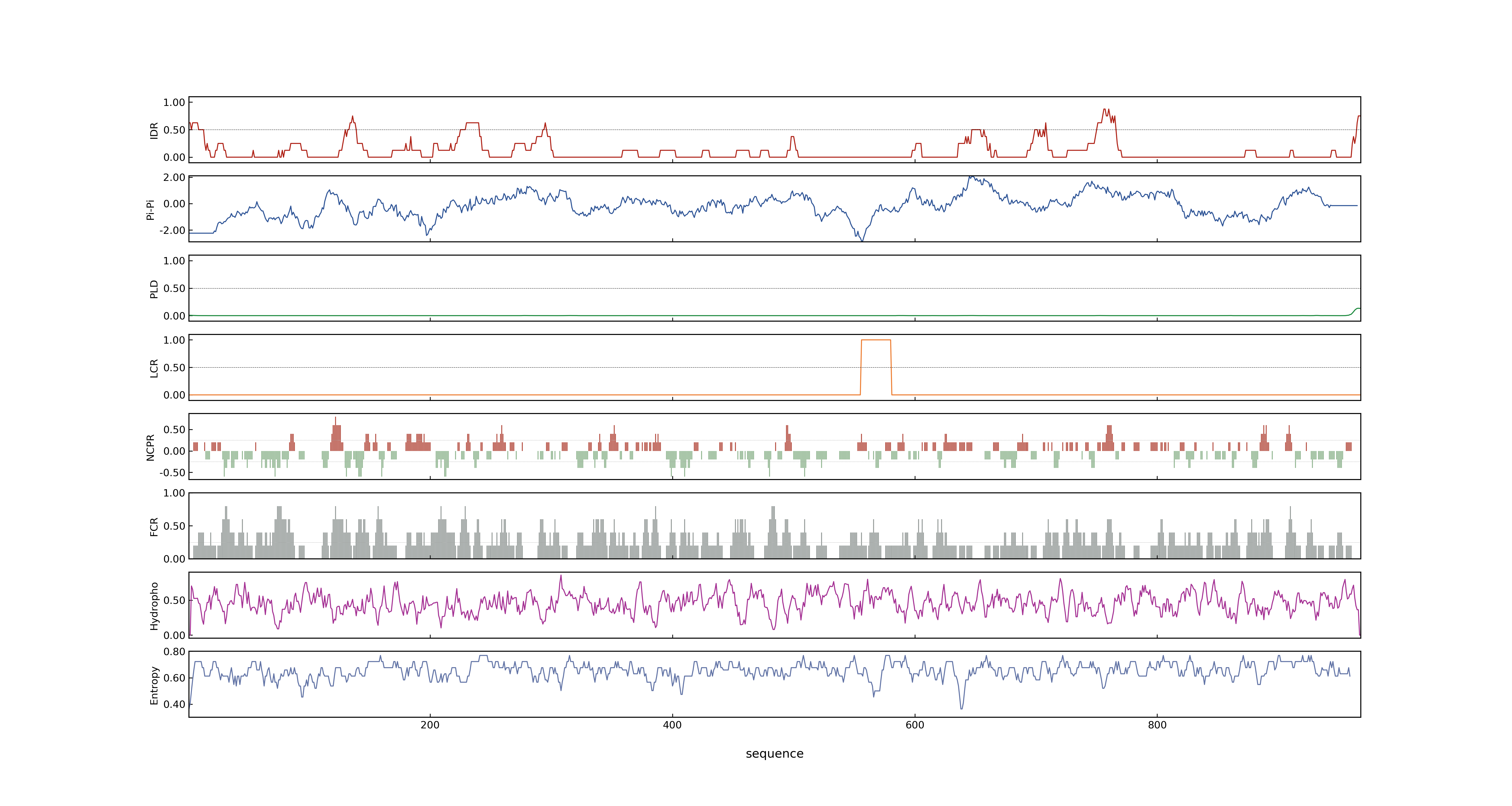This screenshot has height=806, width=1512.
Task: Click the 1.00 tick on FCR axis
Action: click(174, 493)
